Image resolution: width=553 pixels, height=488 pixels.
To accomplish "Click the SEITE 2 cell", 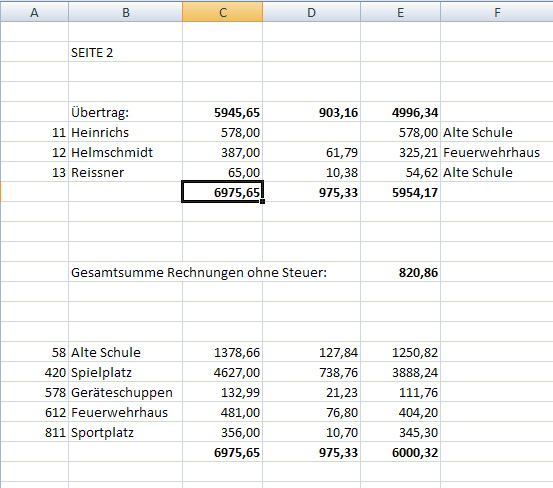I will pyautogui.click(x=126, y=52).
